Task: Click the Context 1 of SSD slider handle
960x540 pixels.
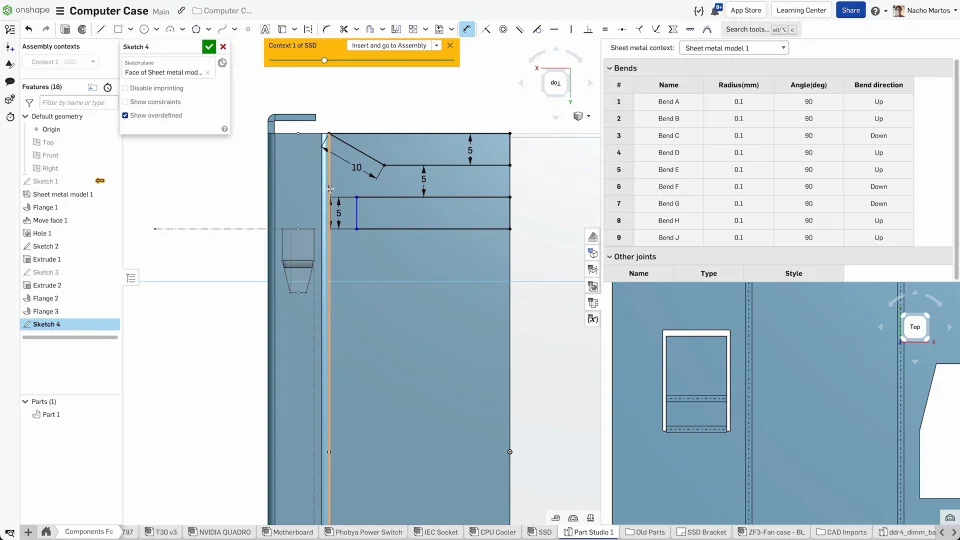Action: click(324, 60)
